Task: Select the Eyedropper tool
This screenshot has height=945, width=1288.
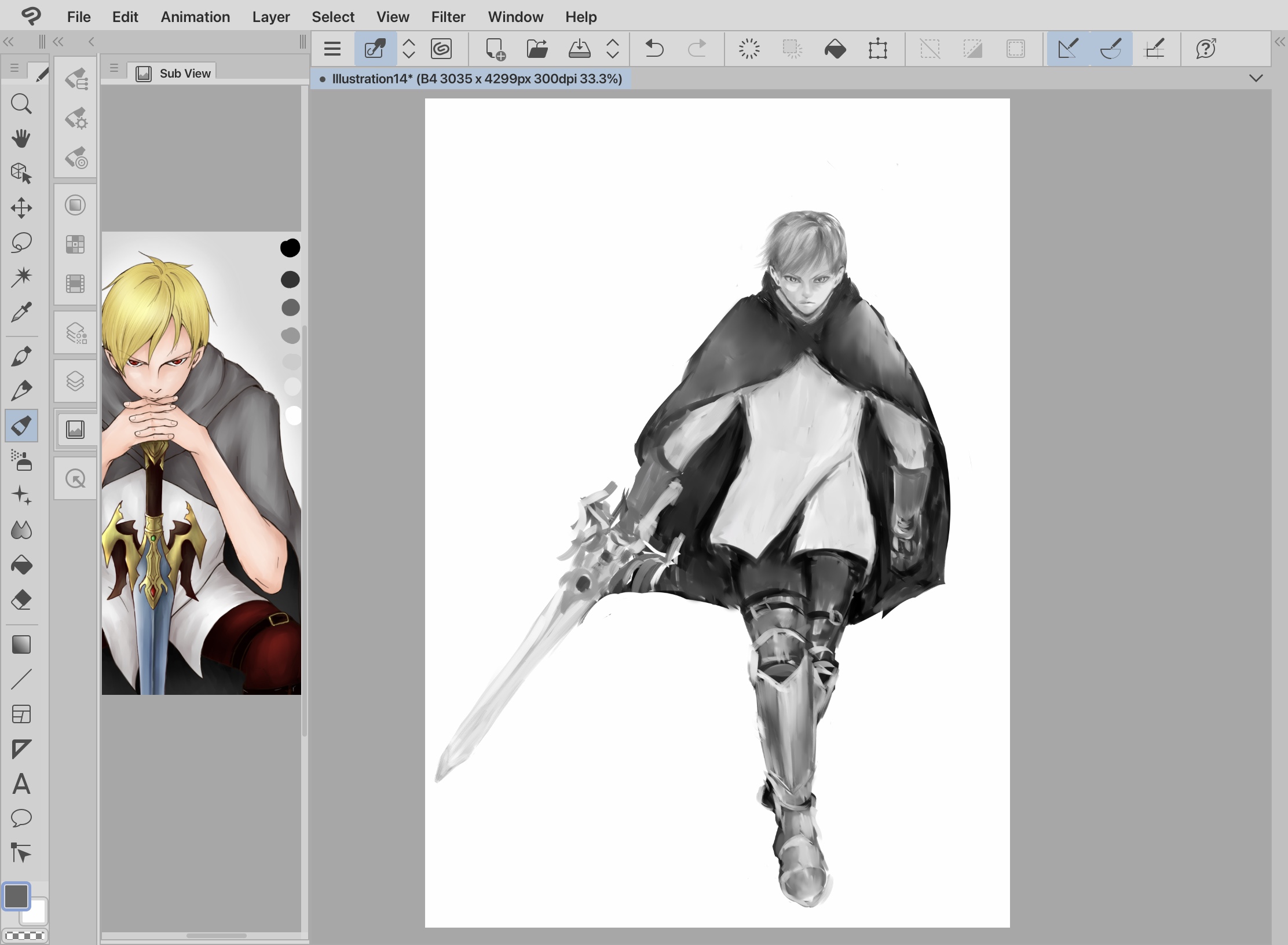Action: tap(21, 312)
